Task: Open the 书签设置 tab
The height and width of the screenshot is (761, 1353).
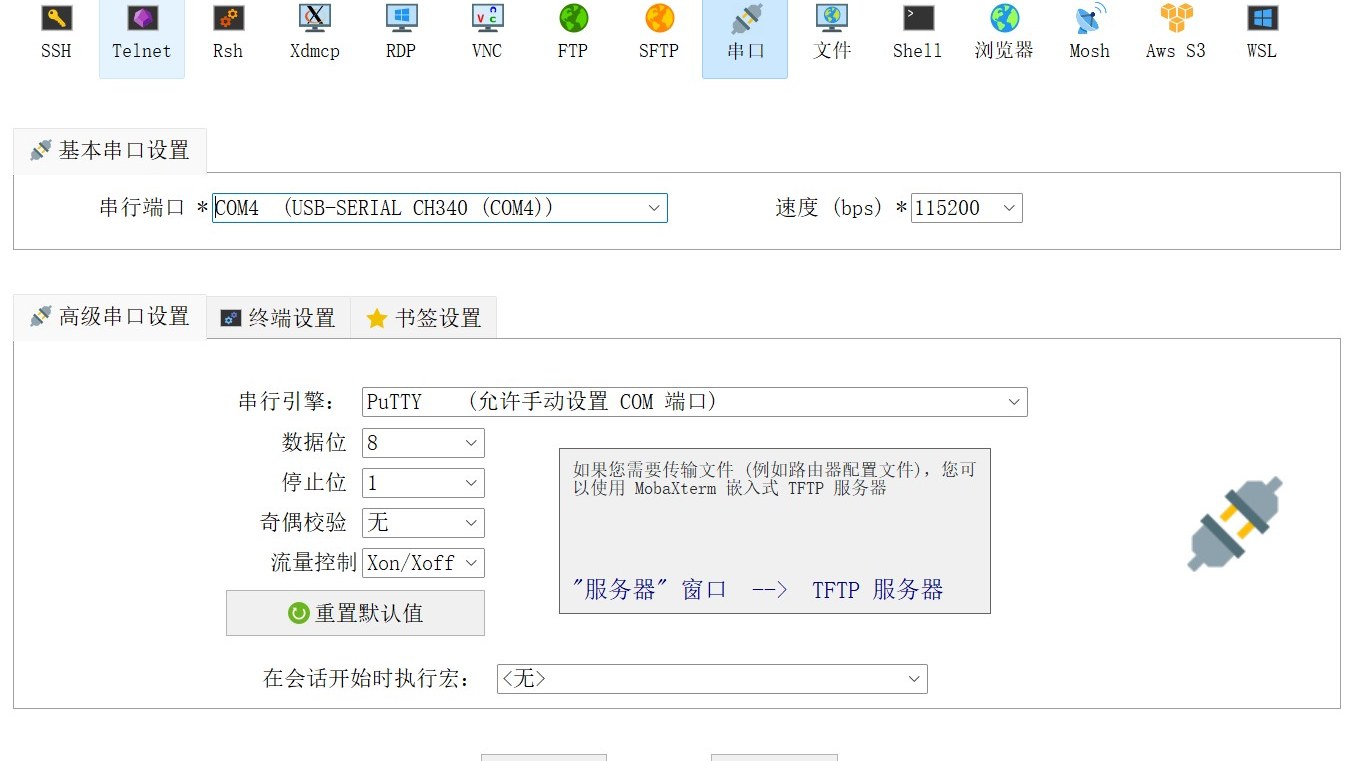Action: (424, 318)
